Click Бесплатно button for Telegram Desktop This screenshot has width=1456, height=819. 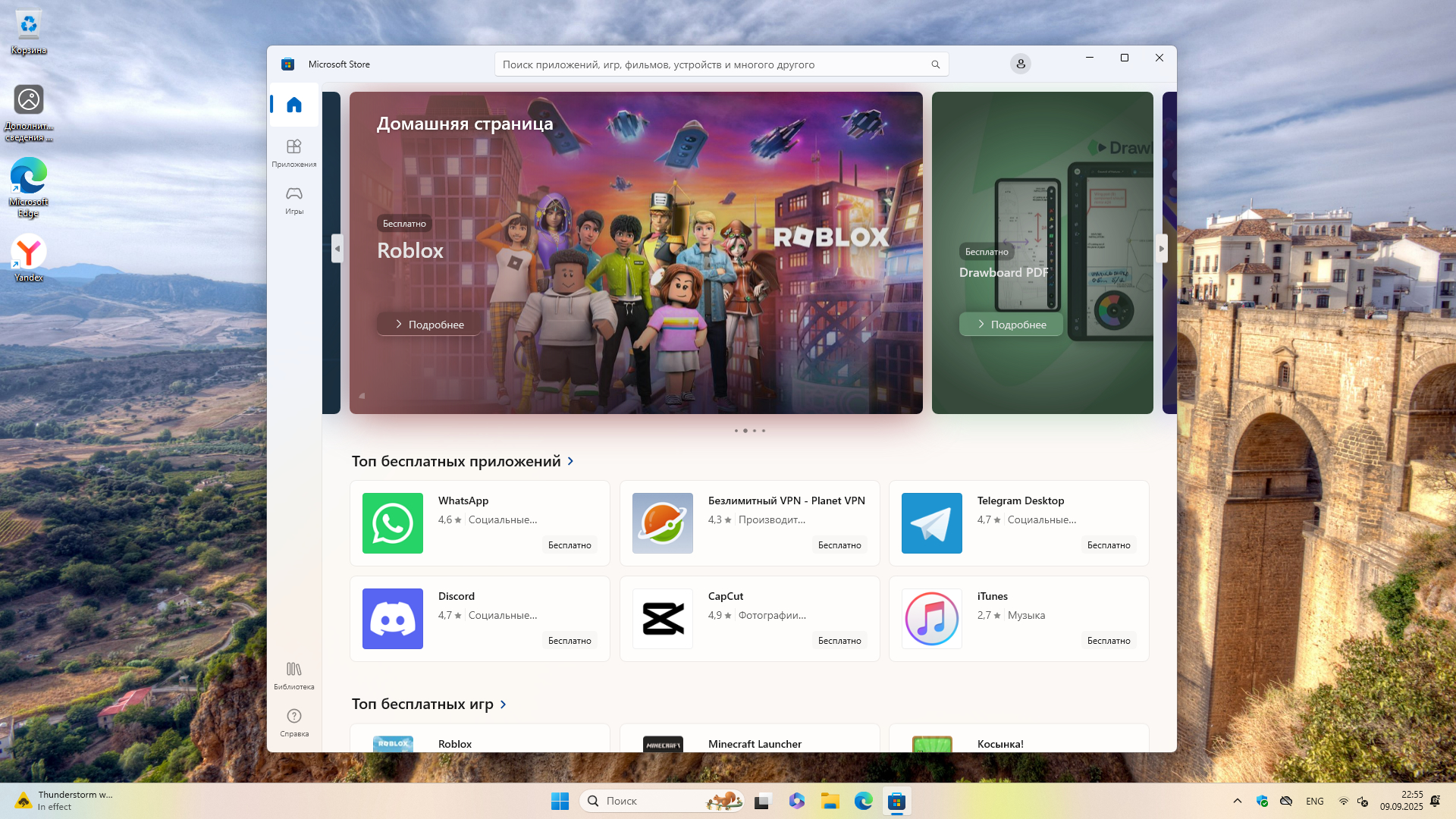1108,545
